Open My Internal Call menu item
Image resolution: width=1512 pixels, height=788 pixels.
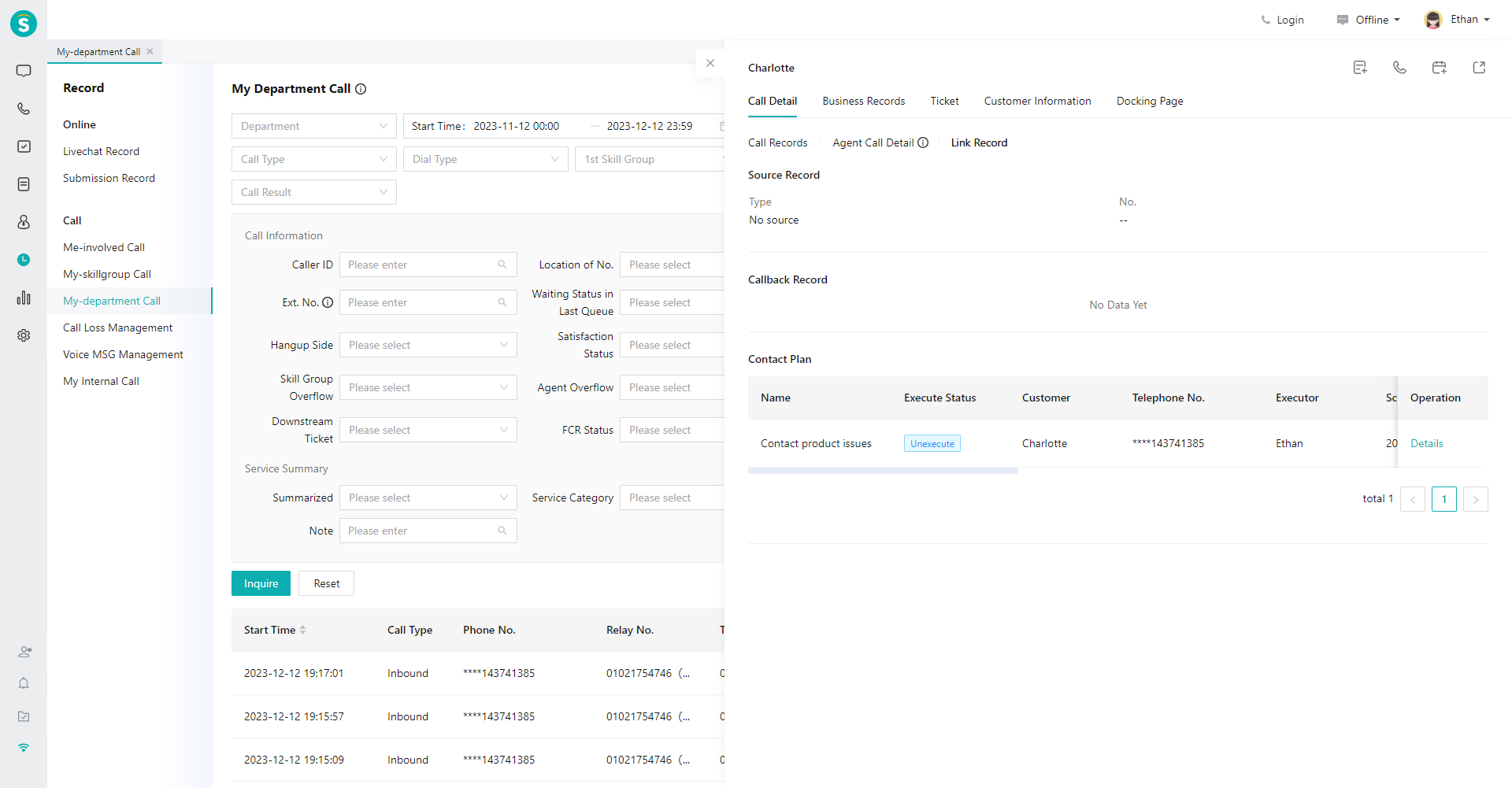(x=101, y=381)
